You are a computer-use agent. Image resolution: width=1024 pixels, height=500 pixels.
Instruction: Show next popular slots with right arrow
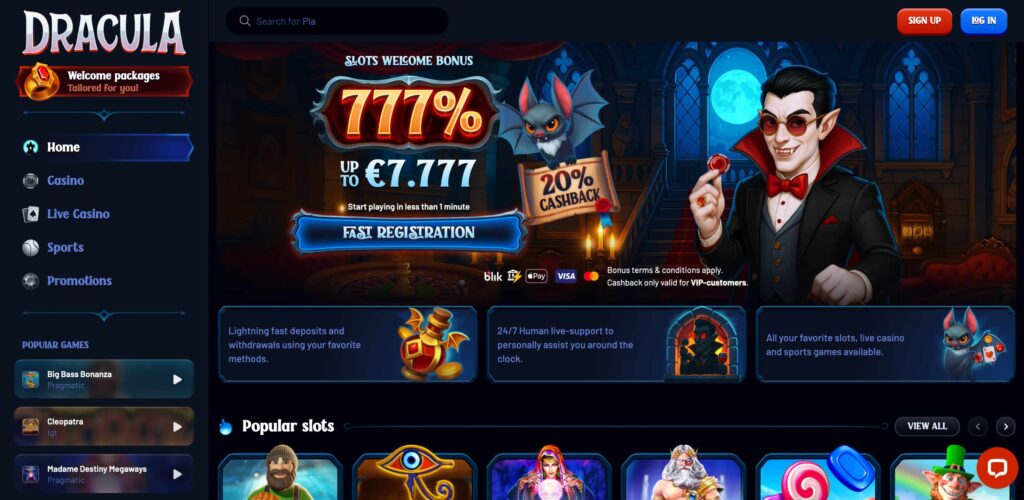[1006, 426]
